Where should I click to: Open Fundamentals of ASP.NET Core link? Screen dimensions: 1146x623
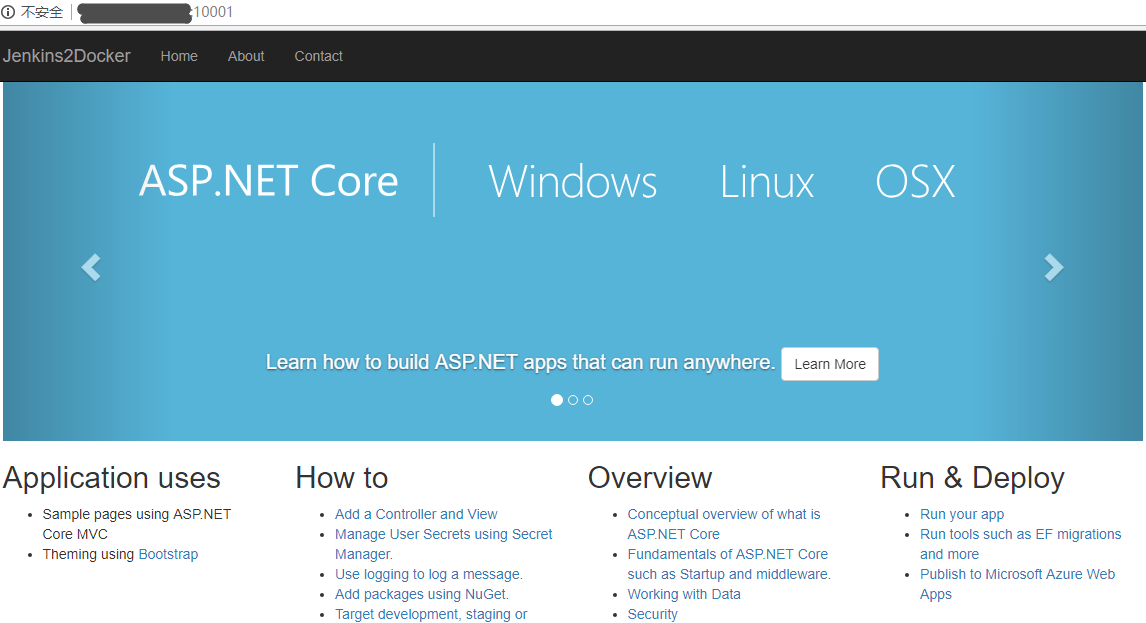[729, 564]
